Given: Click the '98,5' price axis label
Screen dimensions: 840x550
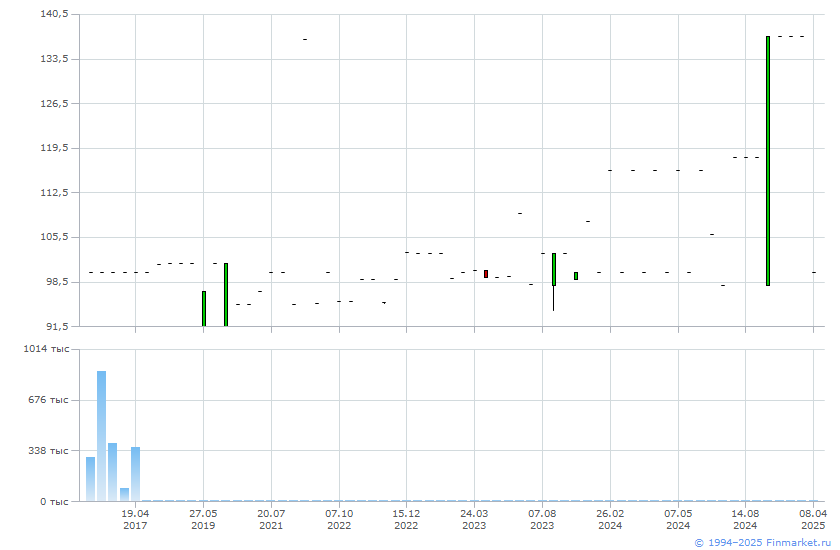Looking at the screenshot, I should (57, 282).
